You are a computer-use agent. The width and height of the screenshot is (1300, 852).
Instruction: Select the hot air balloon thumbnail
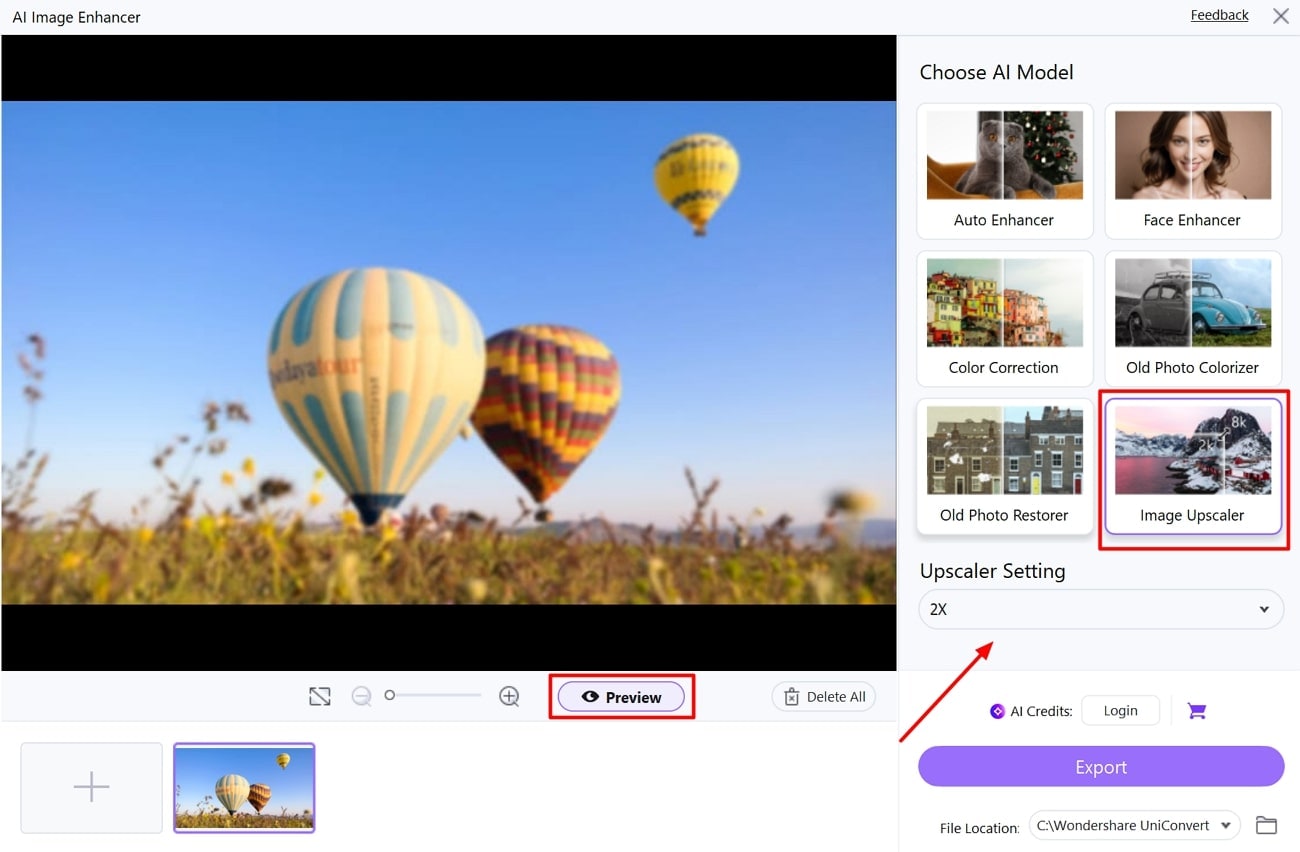click(x=244, y=787)
